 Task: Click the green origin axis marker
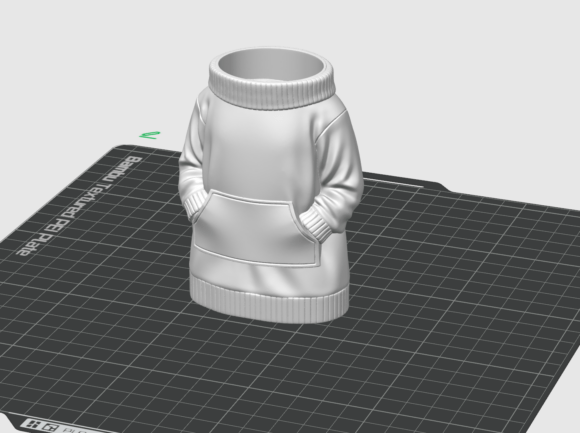click(150, 135)
